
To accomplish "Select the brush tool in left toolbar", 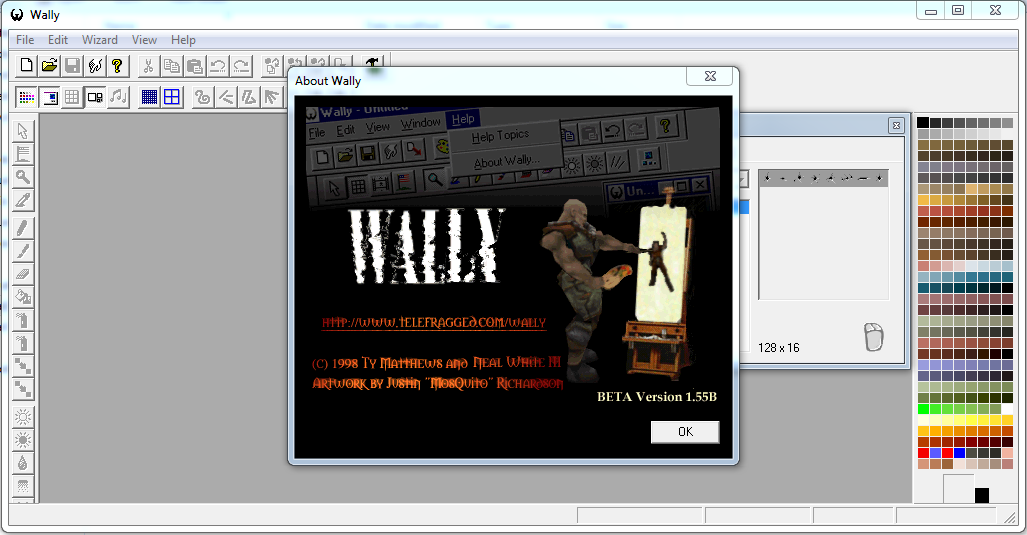I will pos(23,251).
